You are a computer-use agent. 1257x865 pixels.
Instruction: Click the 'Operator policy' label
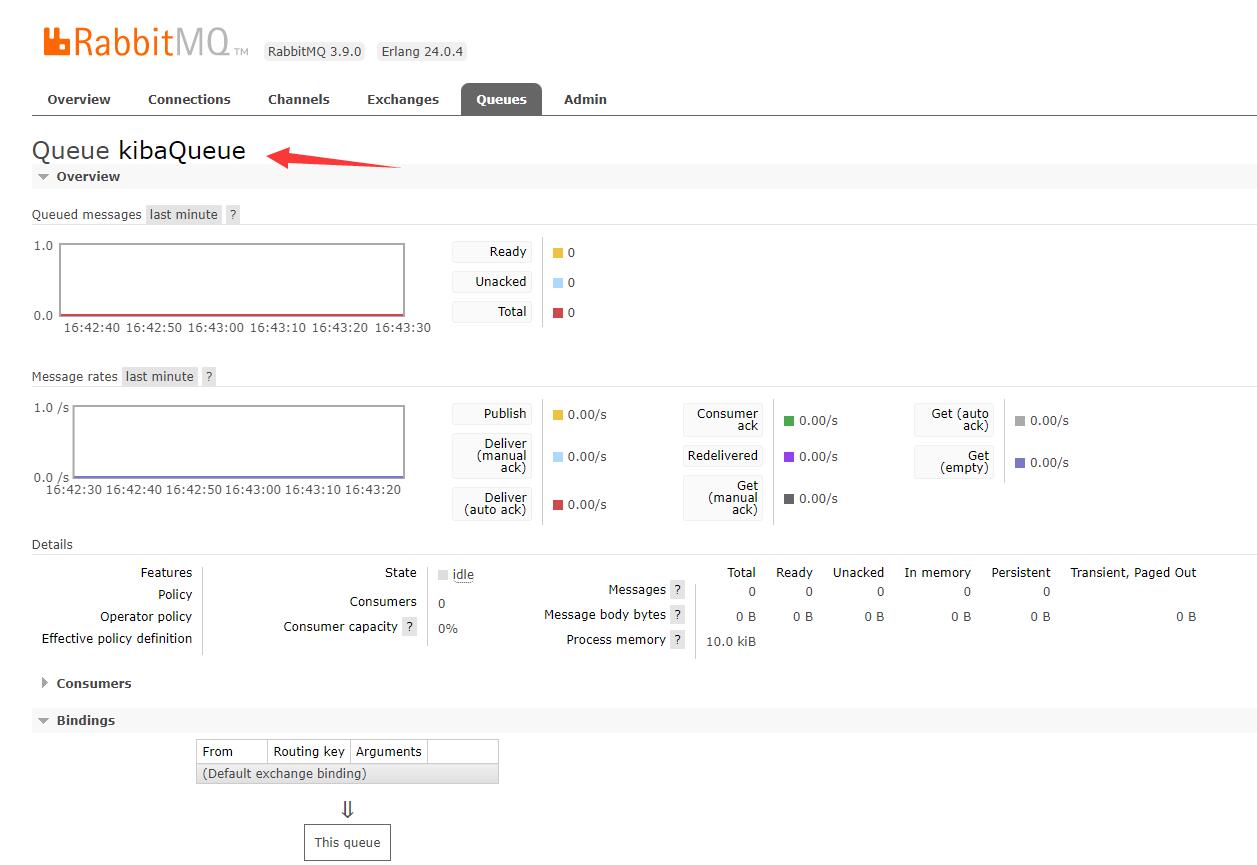pos(146,617)
